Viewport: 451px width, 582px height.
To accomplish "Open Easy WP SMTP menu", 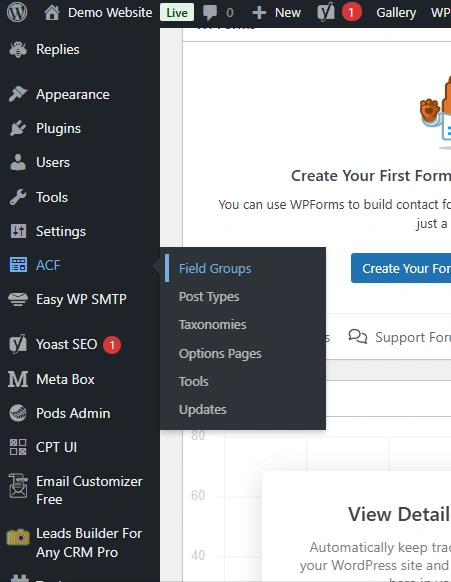I will tap(81, 299).
